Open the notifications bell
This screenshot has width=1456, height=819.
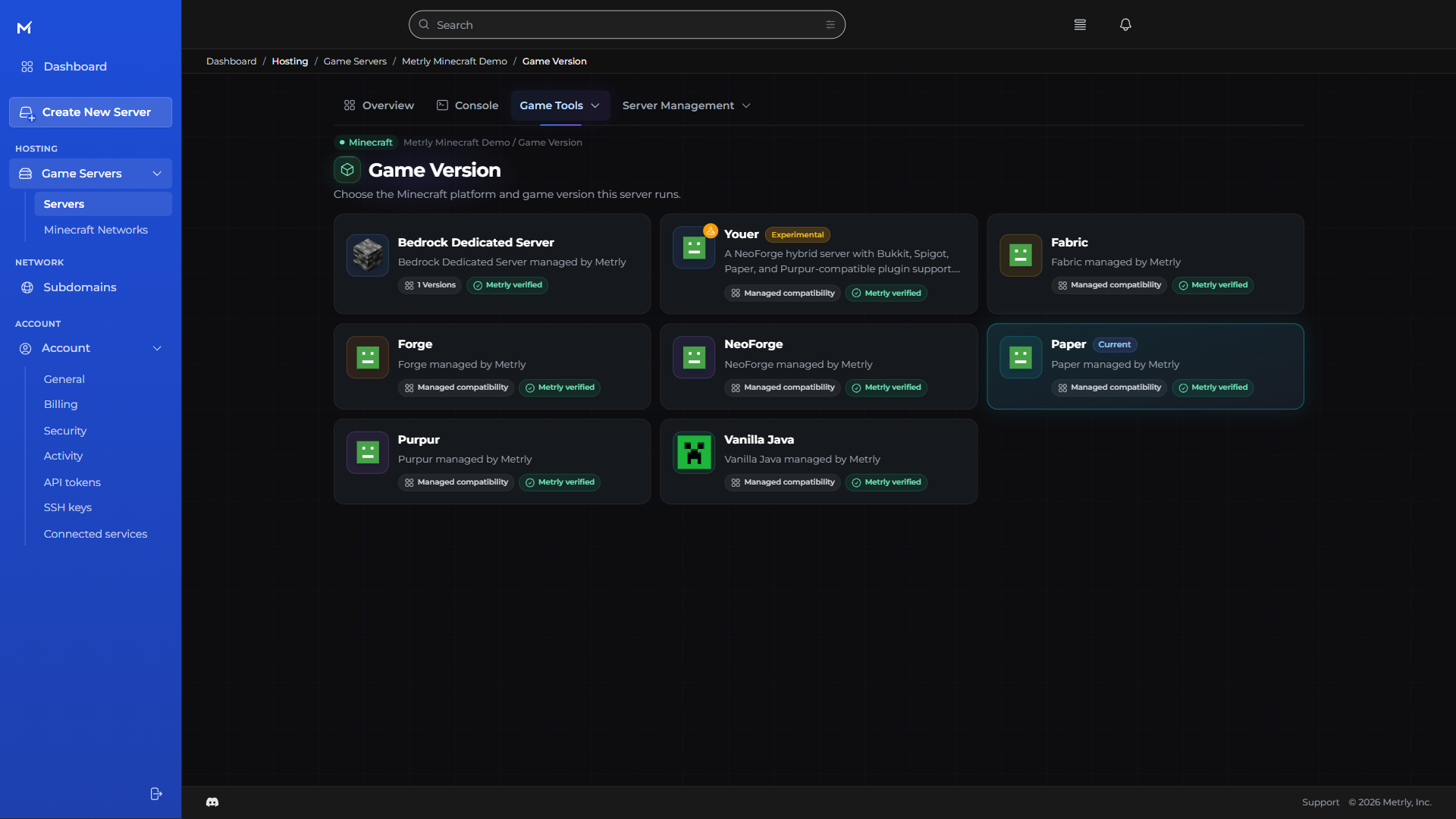pos(1125,24)
